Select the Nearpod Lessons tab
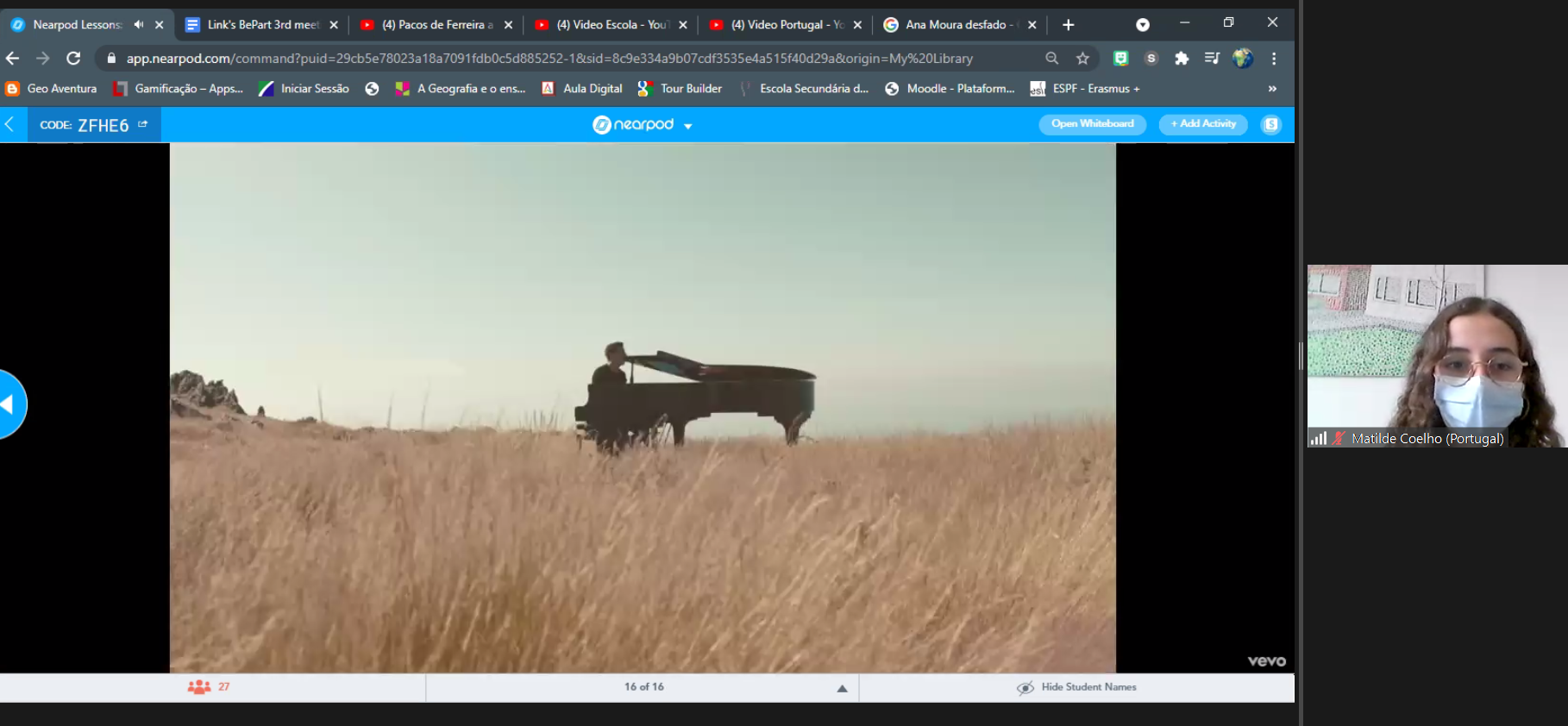Viewport: 1568px width, 726px height. coord(78,25)
